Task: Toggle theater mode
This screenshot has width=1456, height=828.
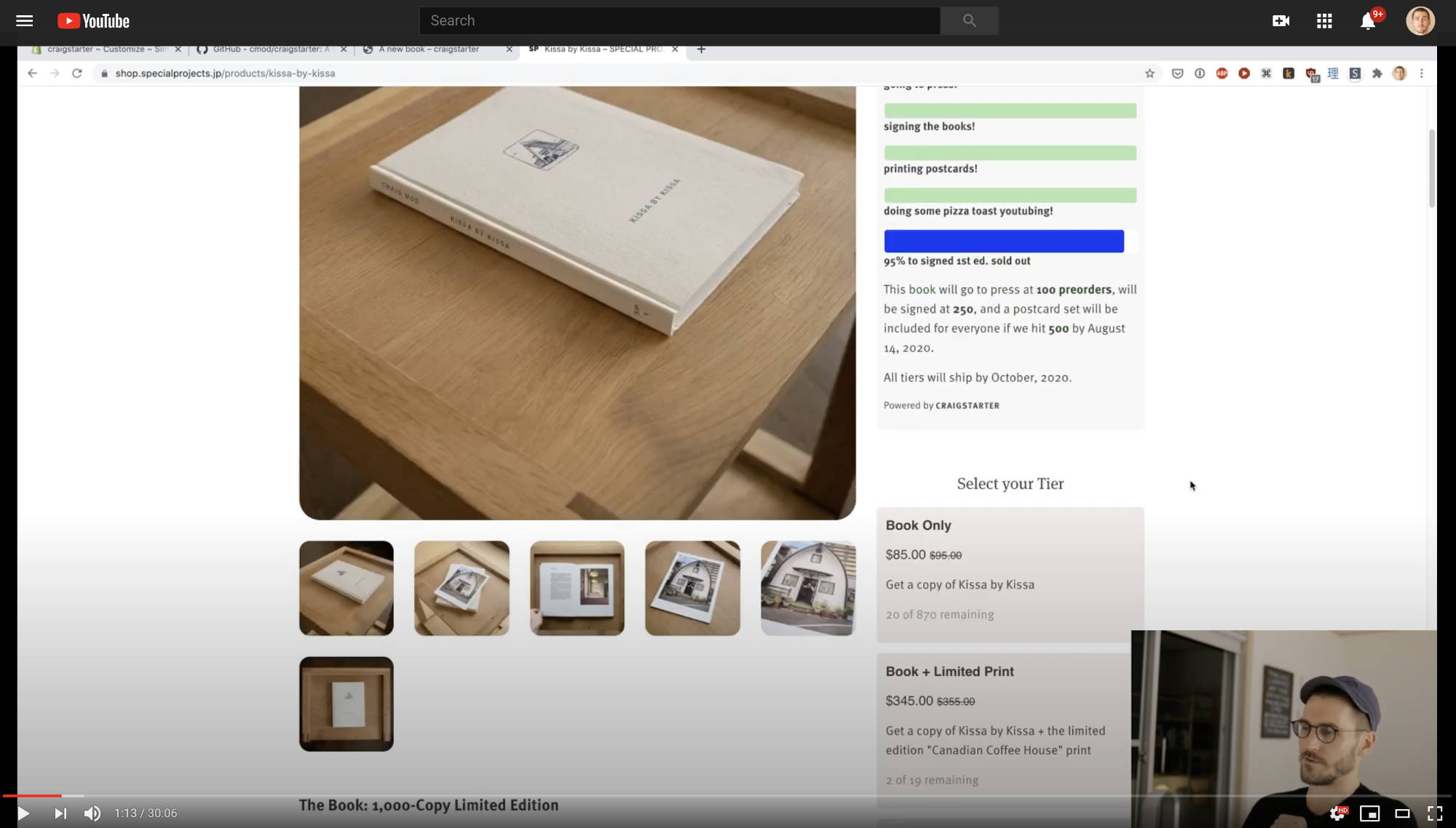Action: point(1402,813)
